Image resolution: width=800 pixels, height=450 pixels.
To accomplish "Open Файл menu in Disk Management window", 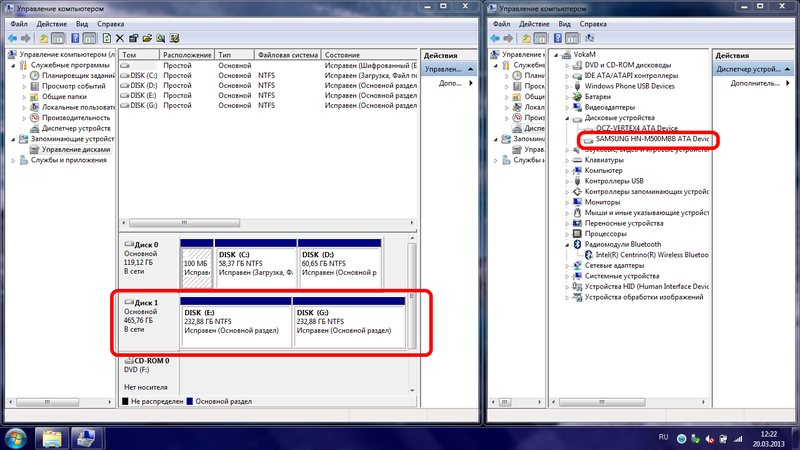I will click(x=19, y=24).
